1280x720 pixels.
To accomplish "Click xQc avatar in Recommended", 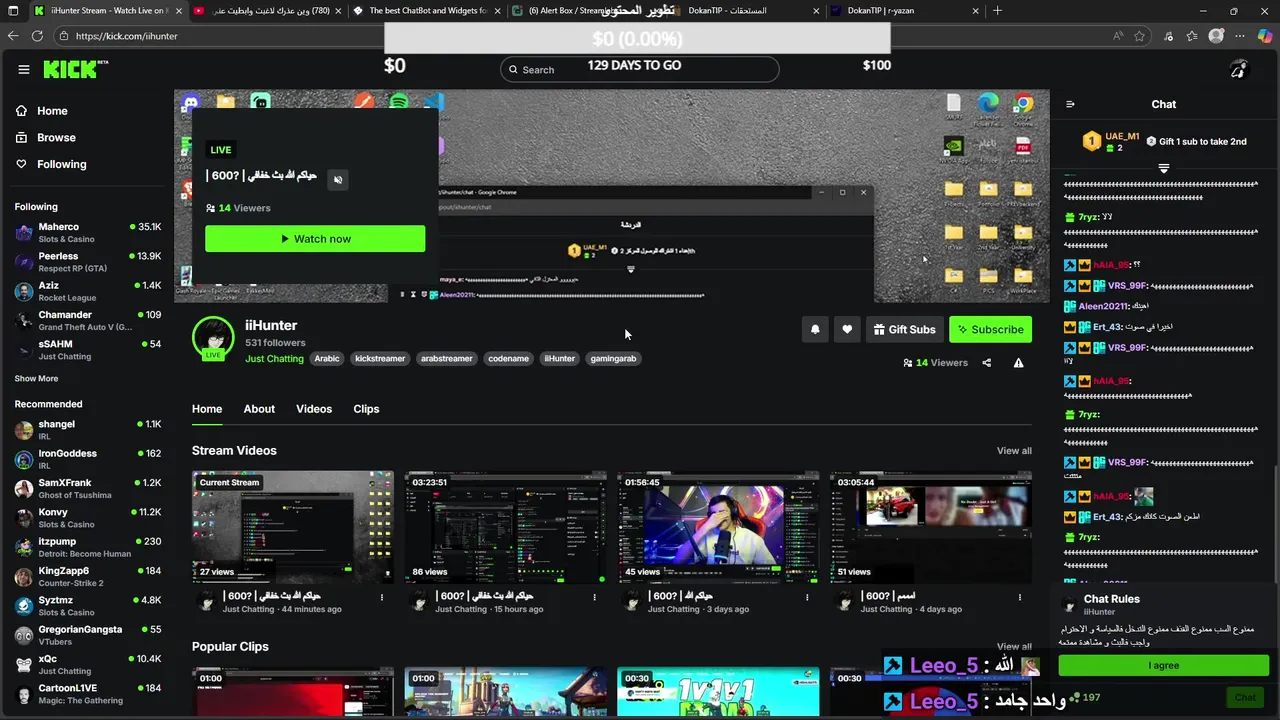I will click(x=24, y=665).
